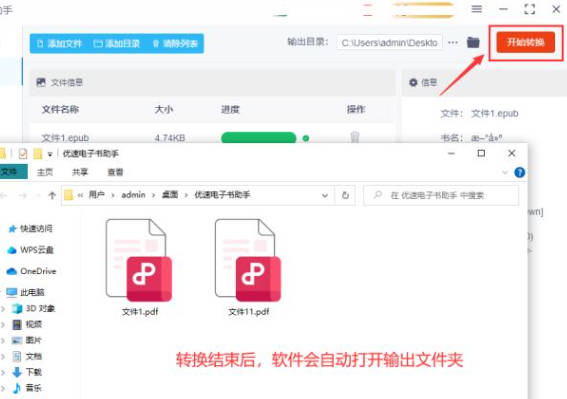The width and height of the screenshot is (567, 399).
Task: Click admin in the address breadcrumb
Action: pyautogui.click(x=133, y=195)
